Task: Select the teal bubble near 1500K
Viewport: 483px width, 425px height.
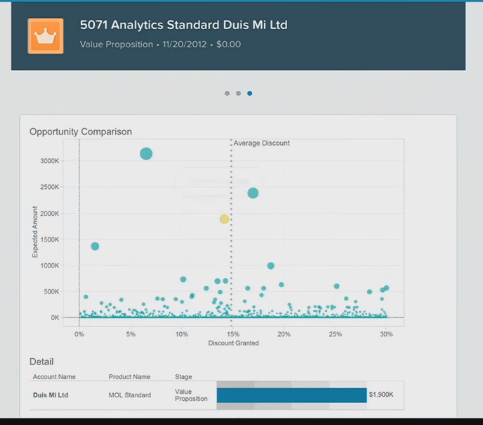Action: pyautogui.click(x=95, y=246)
